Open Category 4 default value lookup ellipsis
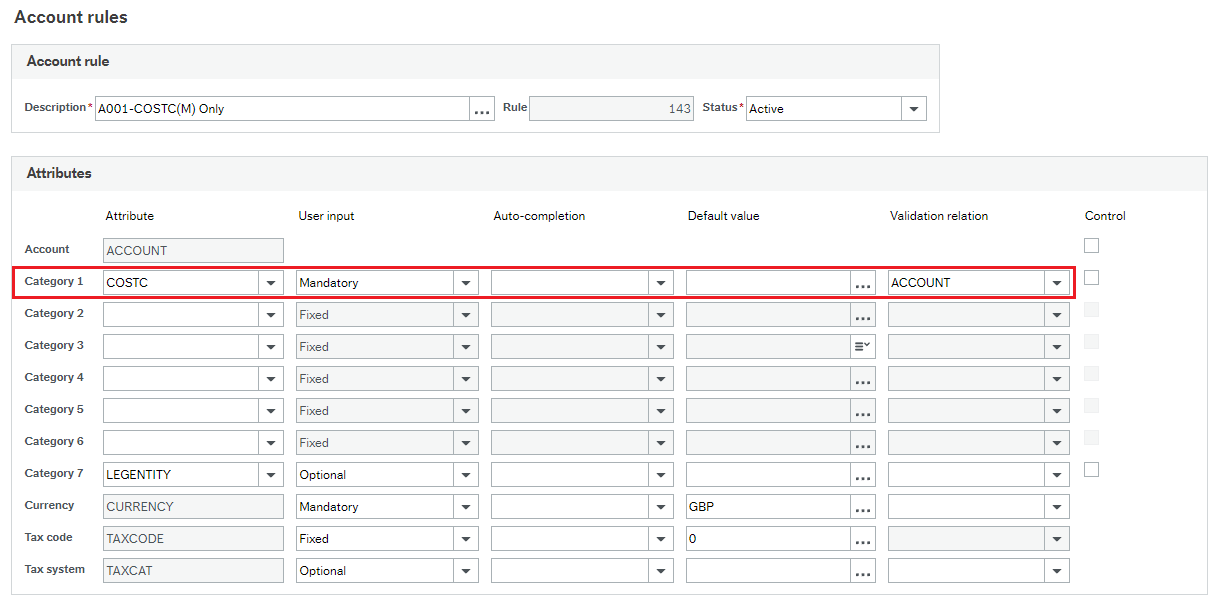The image size is (1223, 605). [x=862, y=378]
